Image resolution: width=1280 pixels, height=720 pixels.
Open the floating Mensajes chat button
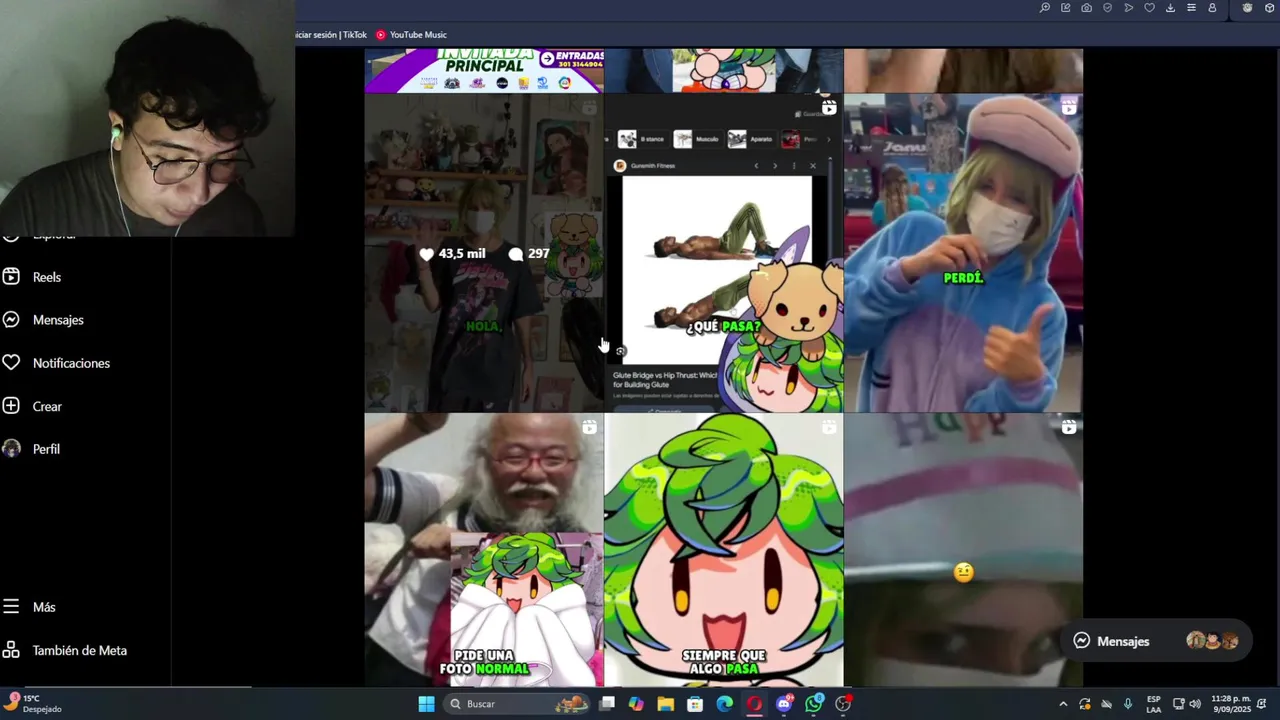tap(1155, 641)
